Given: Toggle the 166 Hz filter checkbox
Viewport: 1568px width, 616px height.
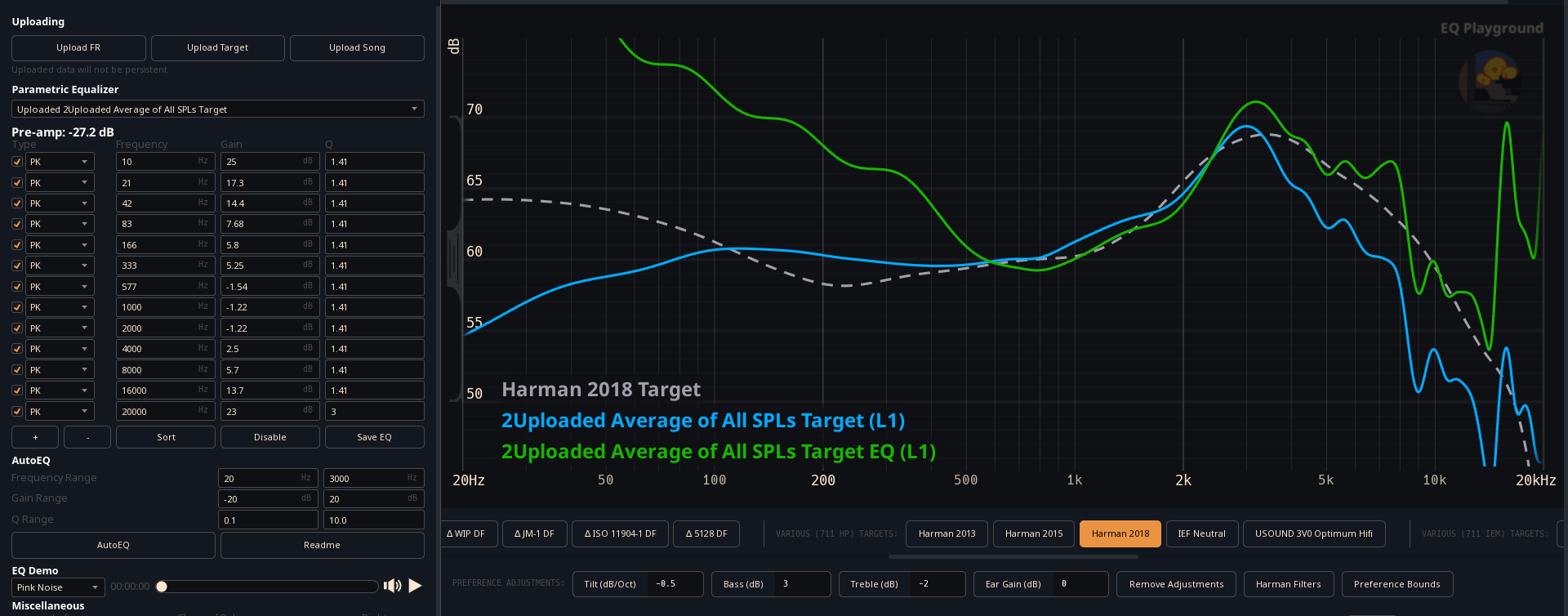Looking at the screenshot, I should pyautogui.click(x=17, y=245).
